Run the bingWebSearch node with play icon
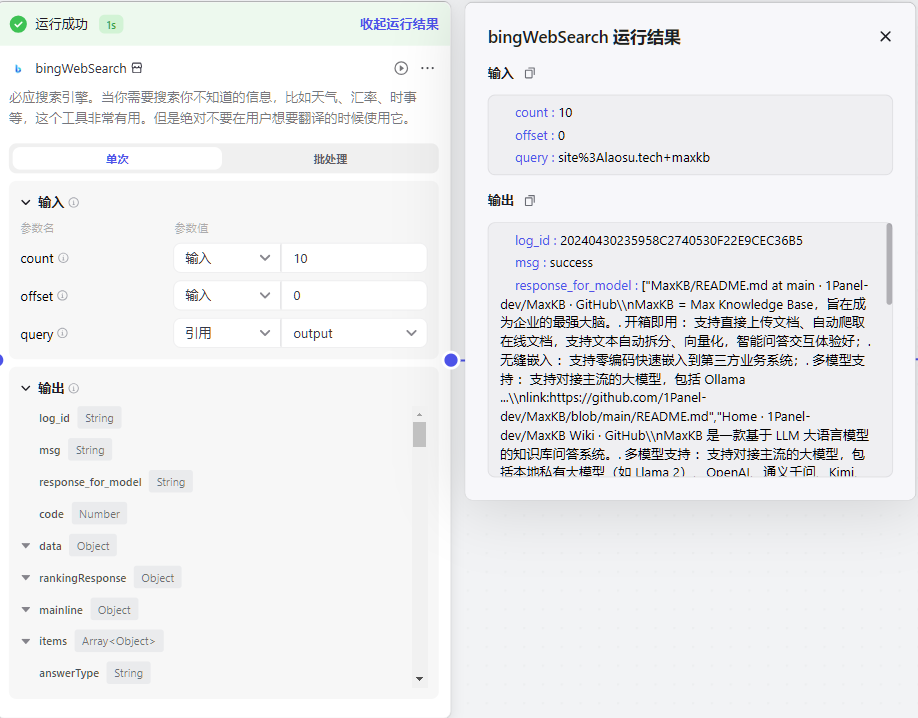Image resolution: width=918 pixels, height=718 pixels. click(401, 68)
